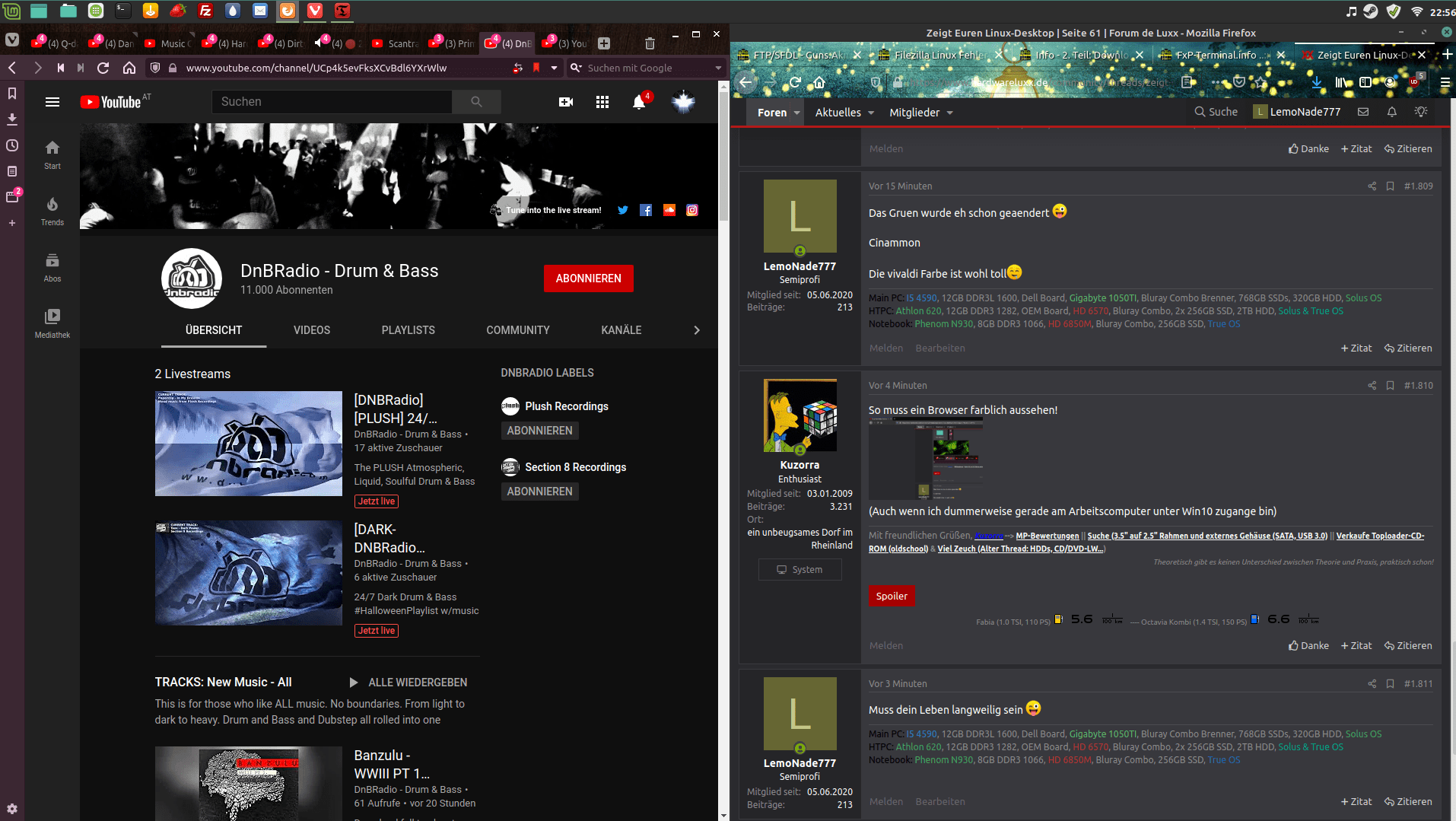Open new tab in Vivaldi
Screen dimensions: 1456x821
point(604,43)
